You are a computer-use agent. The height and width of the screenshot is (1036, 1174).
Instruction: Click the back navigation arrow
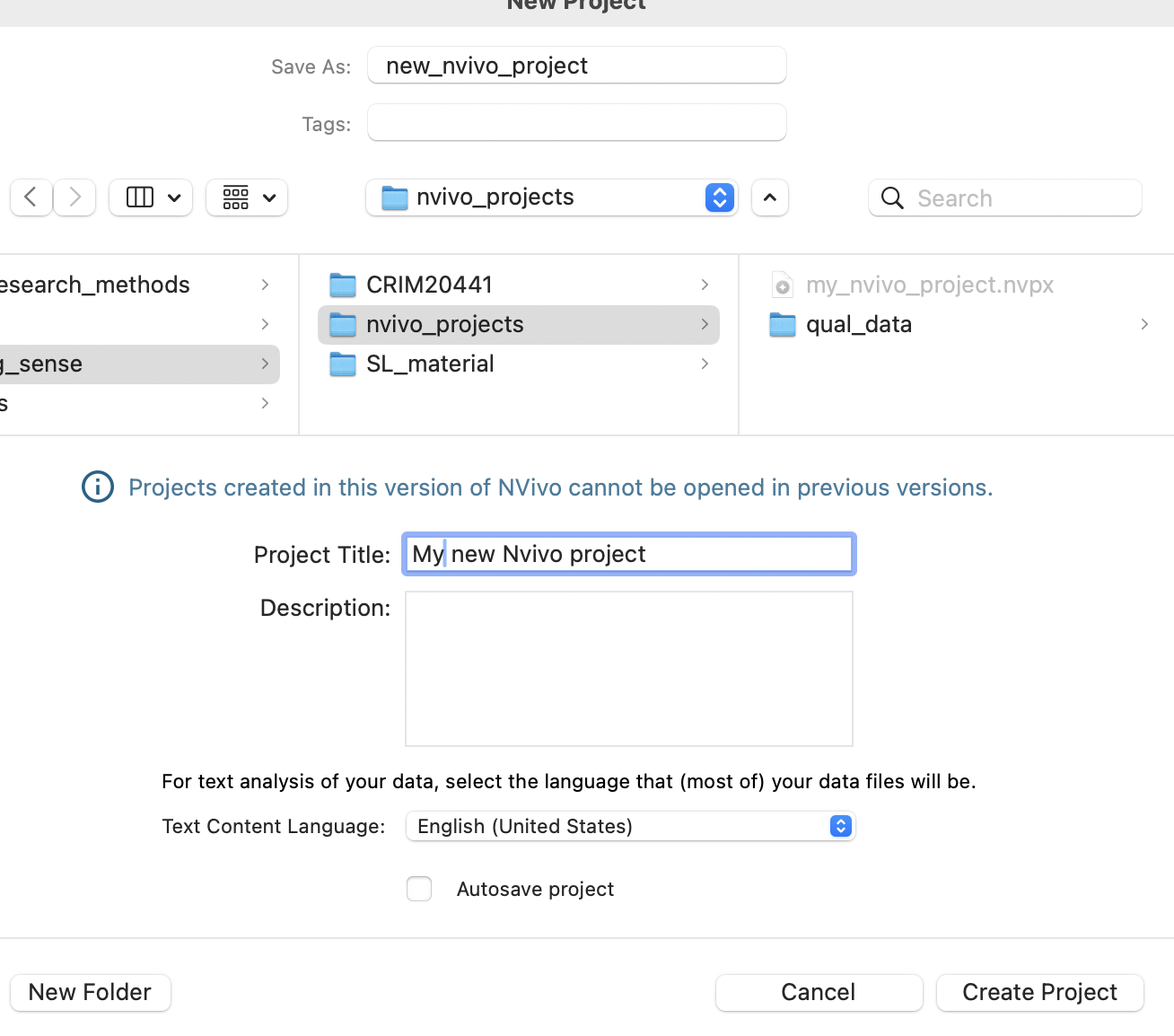(31, 198)
